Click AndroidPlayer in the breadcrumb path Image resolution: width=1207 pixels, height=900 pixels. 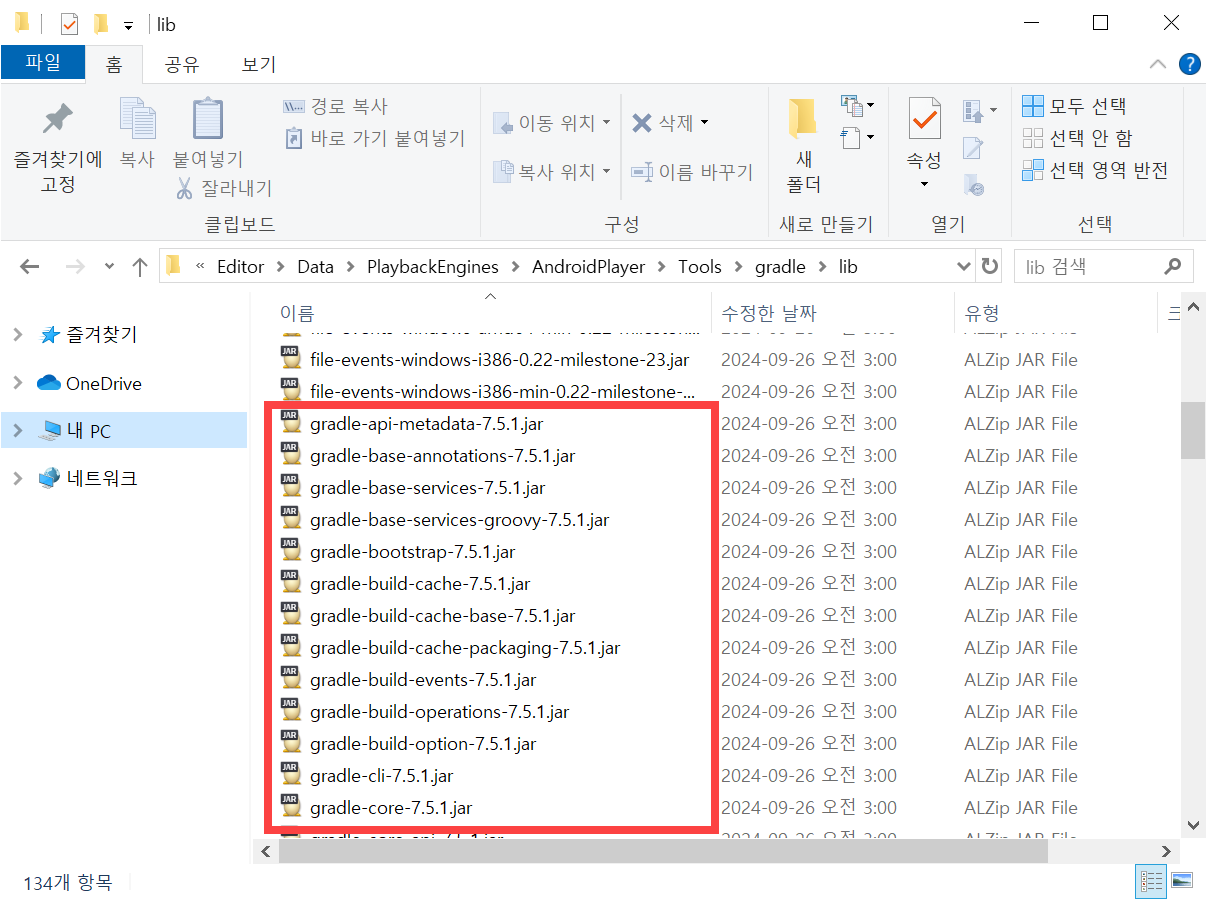point(589,267)
